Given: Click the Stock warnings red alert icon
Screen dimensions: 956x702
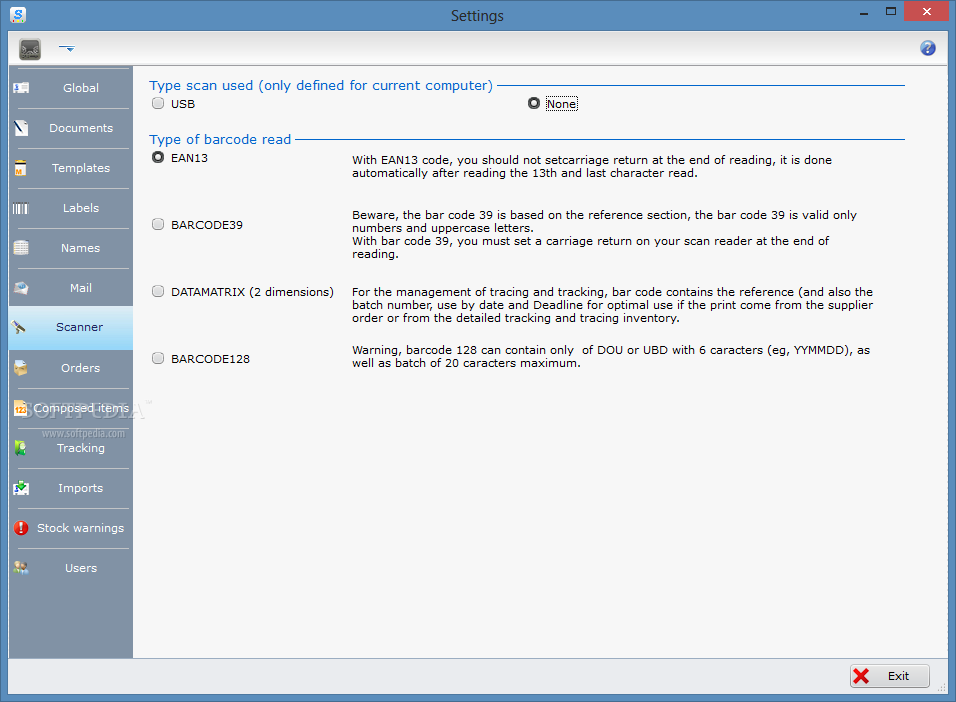Looking at the screenshot, I should pos(21,528).
